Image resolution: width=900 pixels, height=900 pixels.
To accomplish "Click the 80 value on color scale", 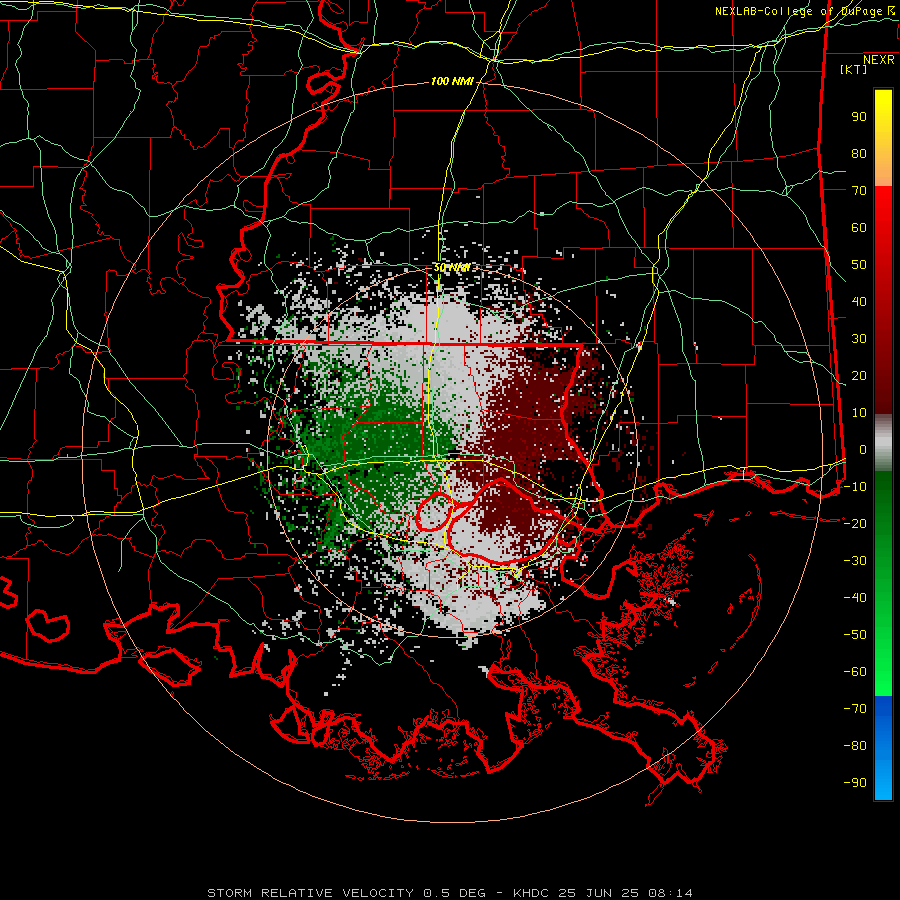I will pos(859,154).
